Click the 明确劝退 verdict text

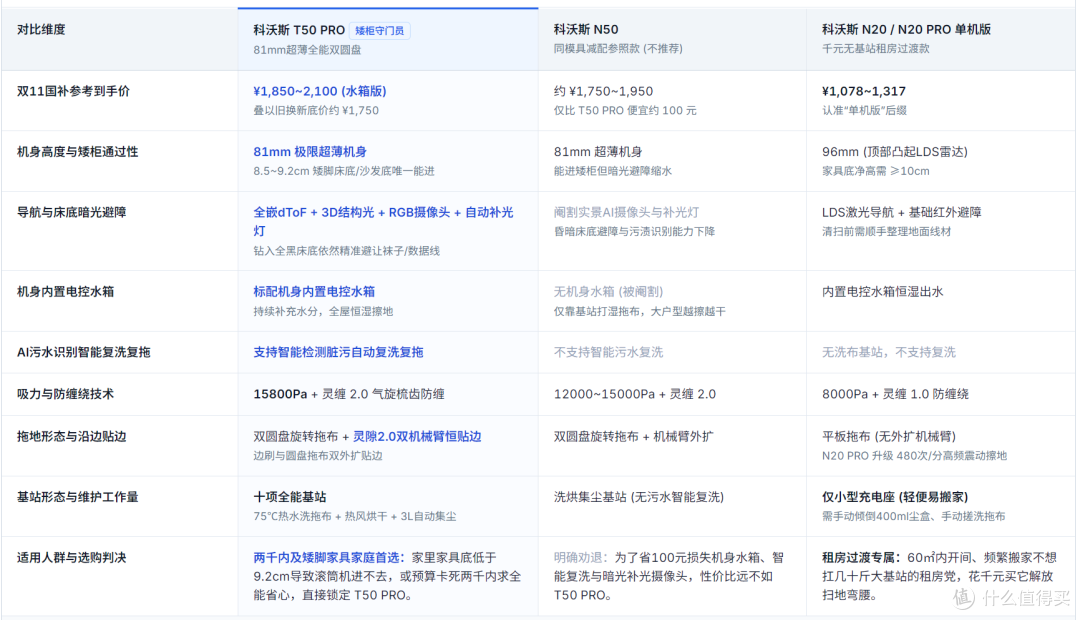click(579, 557)
